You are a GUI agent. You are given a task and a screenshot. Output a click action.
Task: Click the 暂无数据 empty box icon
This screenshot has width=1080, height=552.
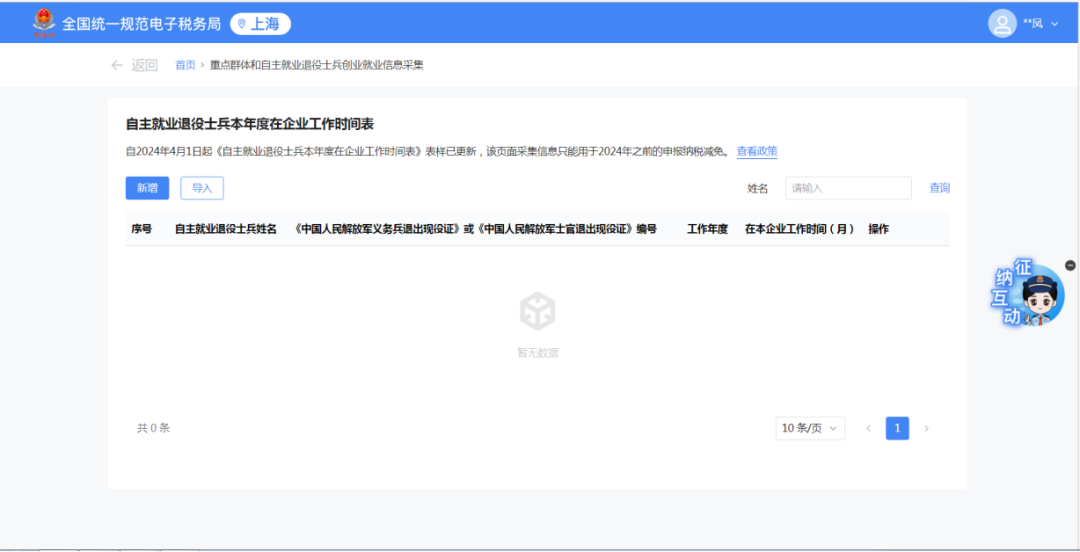click(537, 312)
